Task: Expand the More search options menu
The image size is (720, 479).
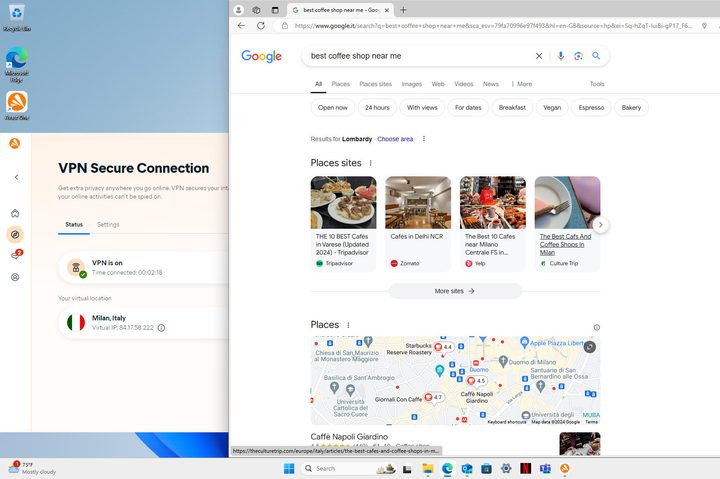Action: point(522,84)
